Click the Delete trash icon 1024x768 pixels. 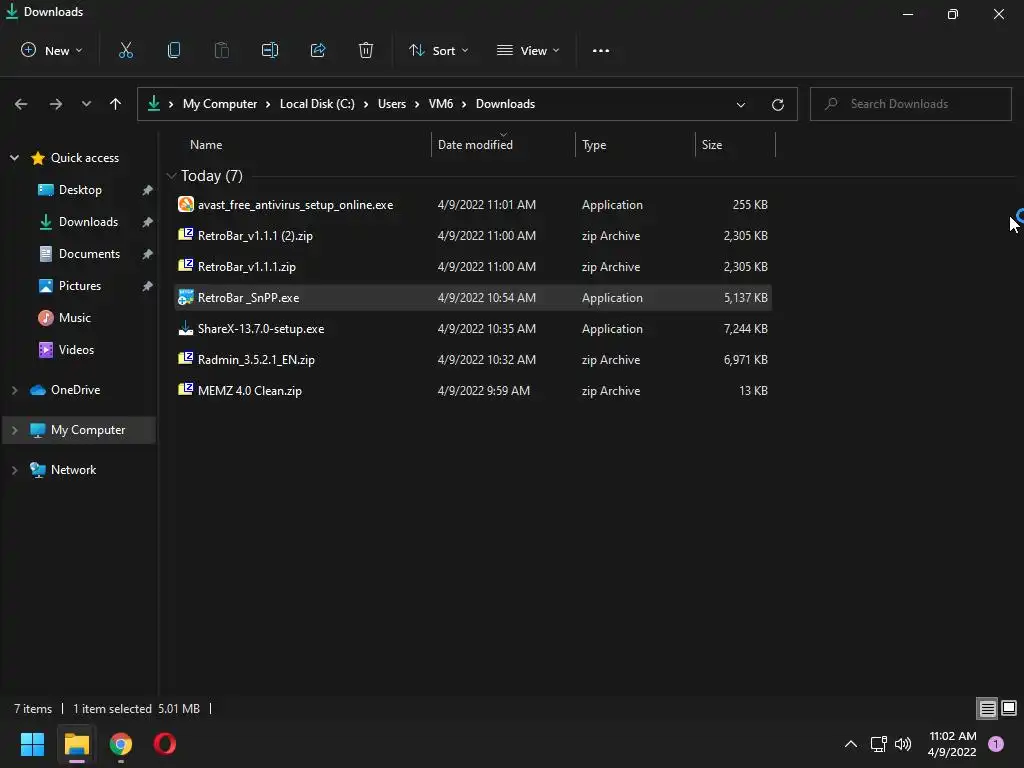[x=366, y=50]
